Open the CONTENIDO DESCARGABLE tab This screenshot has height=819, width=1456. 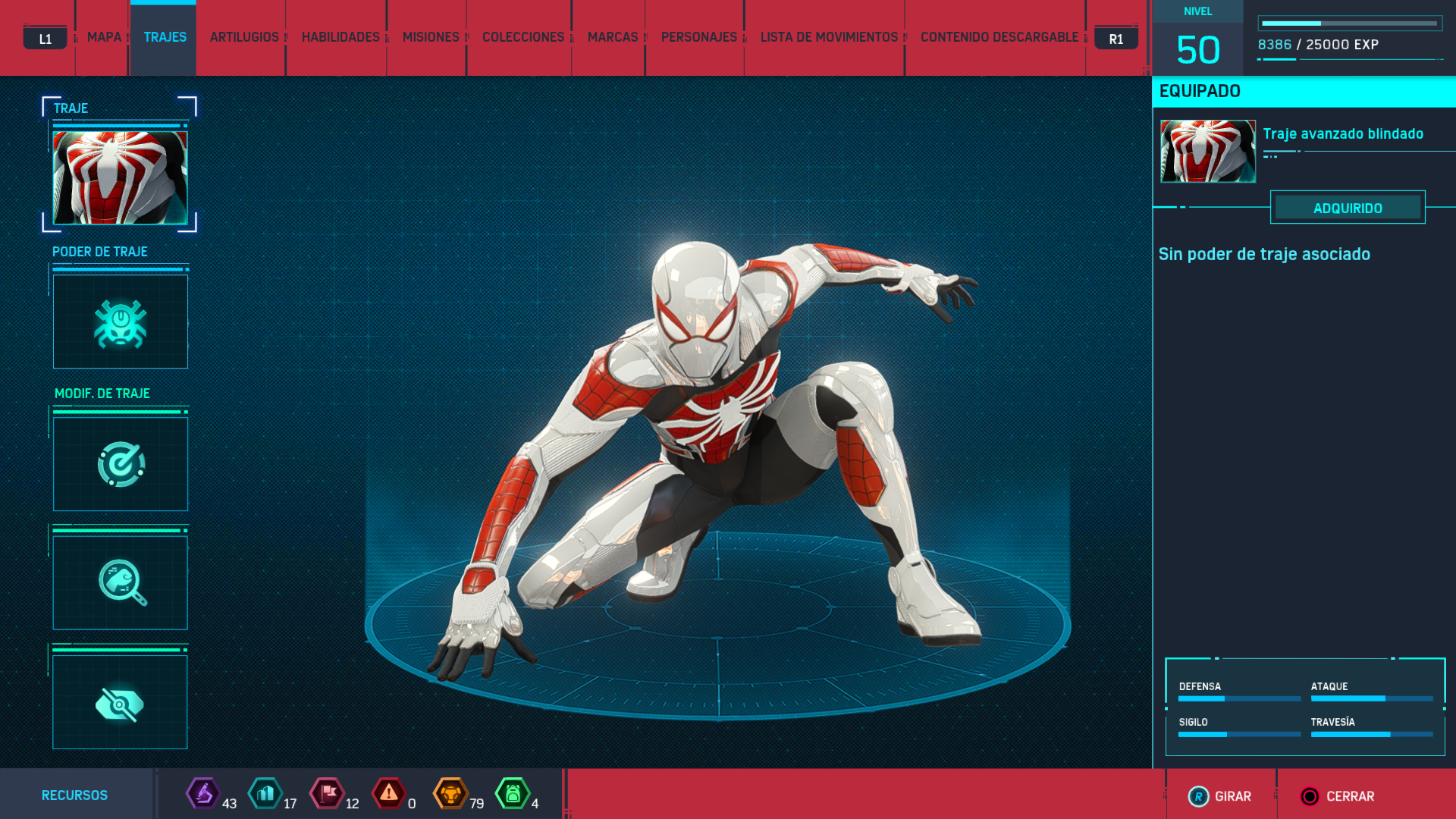[x=999, y=37]
